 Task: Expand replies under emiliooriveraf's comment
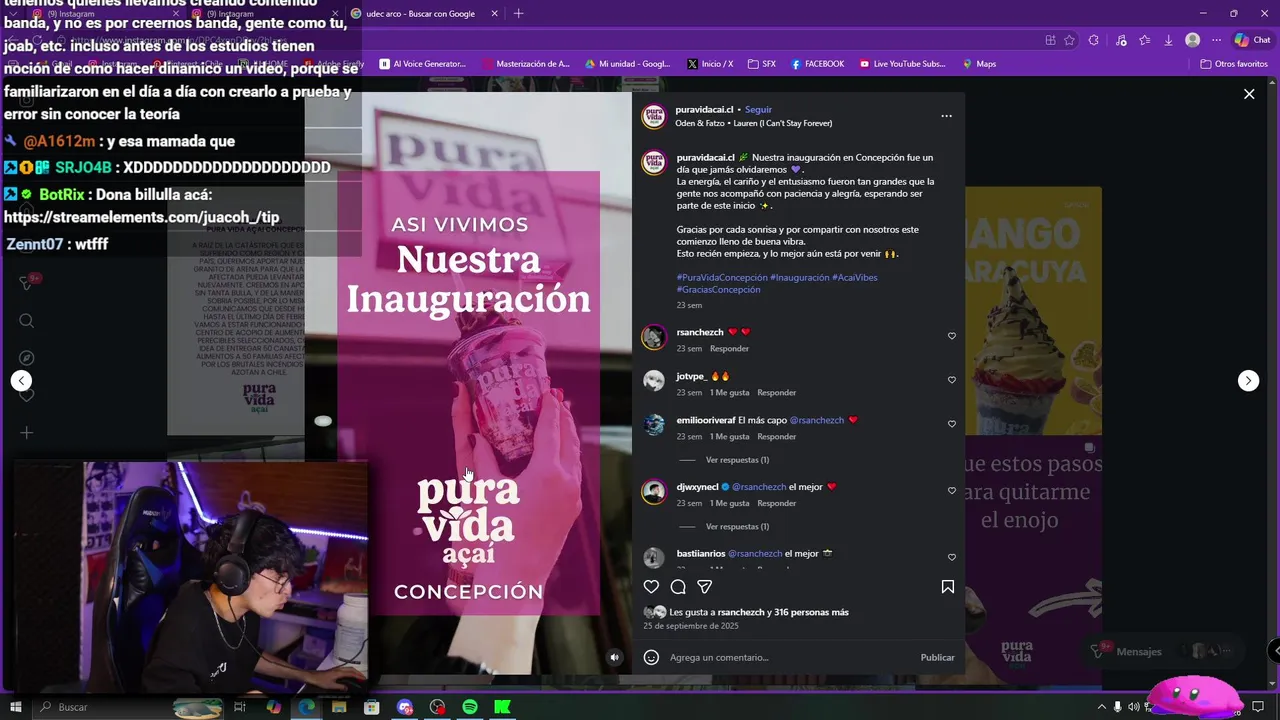737,460
